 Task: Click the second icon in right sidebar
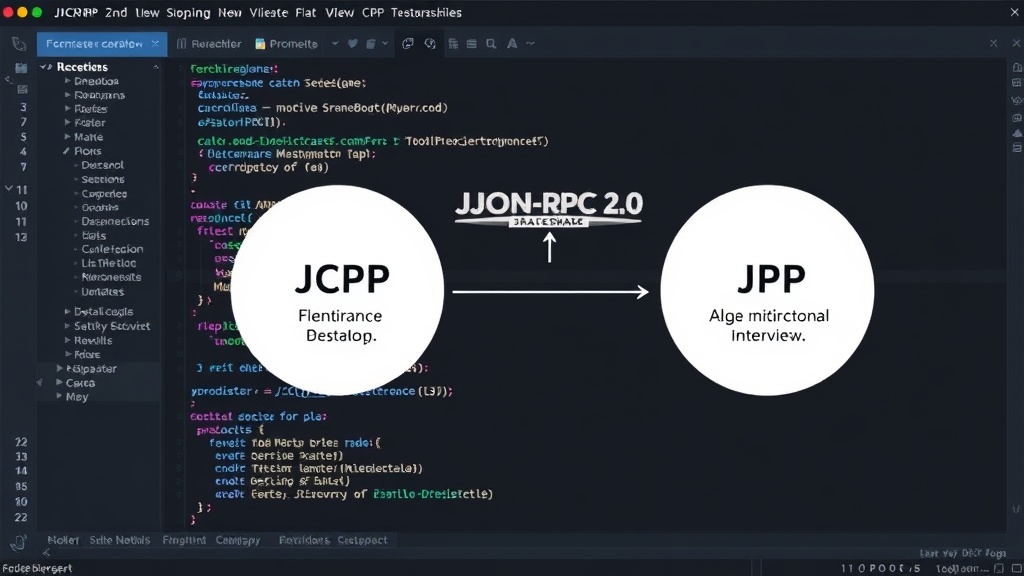[x=1017, y=83]
